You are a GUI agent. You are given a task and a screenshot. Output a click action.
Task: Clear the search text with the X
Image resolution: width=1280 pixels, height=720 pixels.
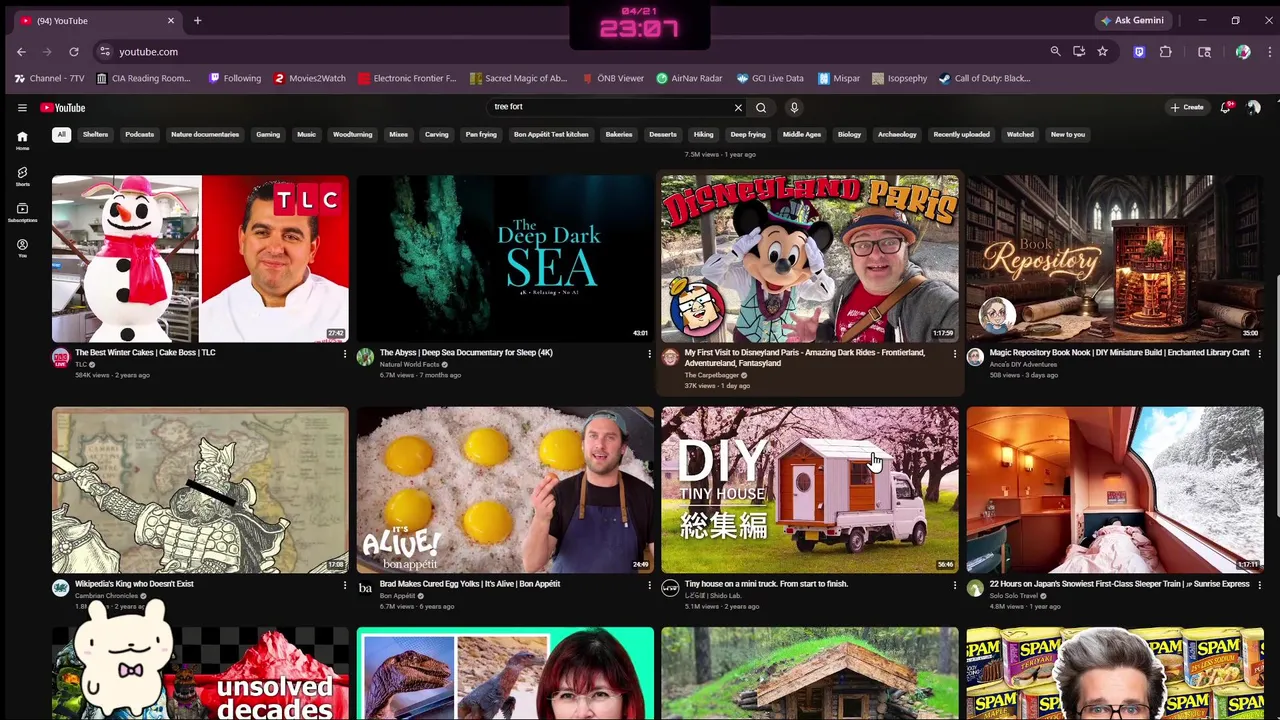tap(738, 107)
